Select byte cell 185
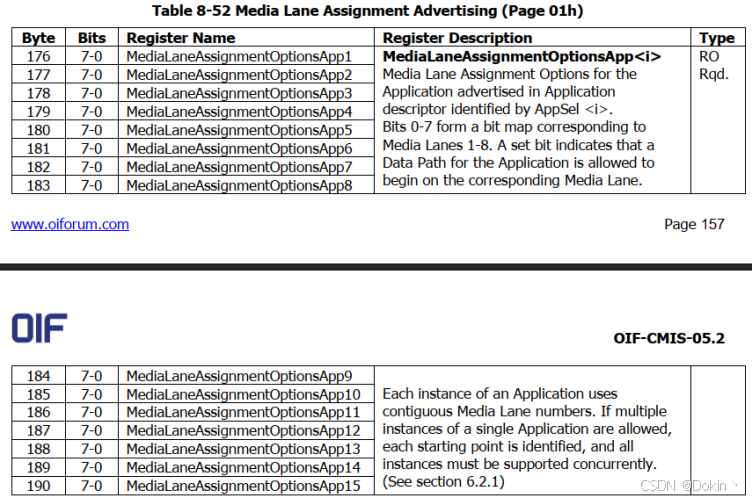The width and height of the screenshot is (752, 499). (x=38, y=394)
